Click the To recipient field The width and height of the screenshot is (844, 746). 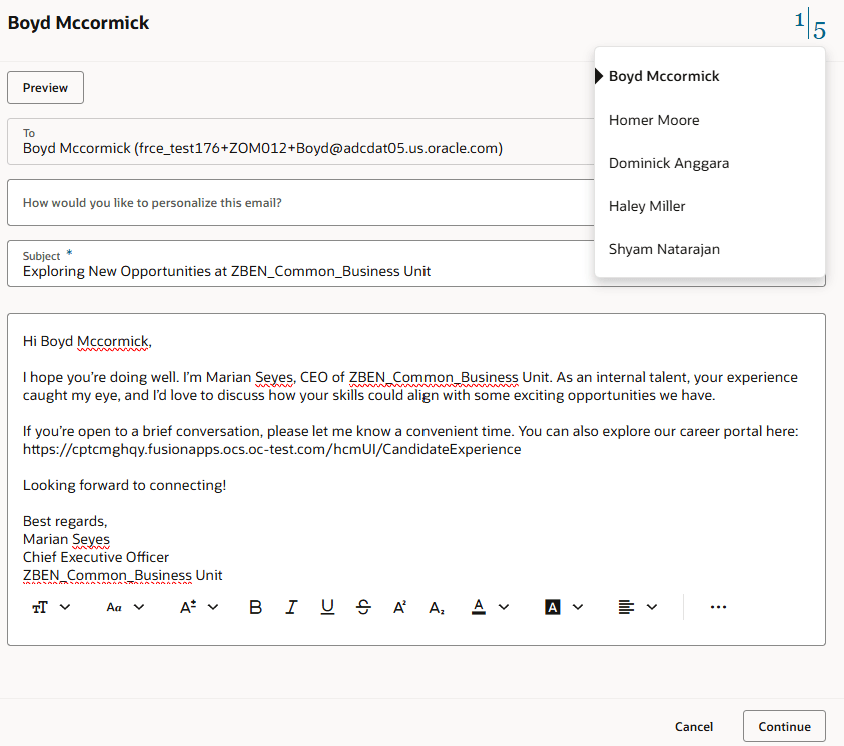click(301, 142)
